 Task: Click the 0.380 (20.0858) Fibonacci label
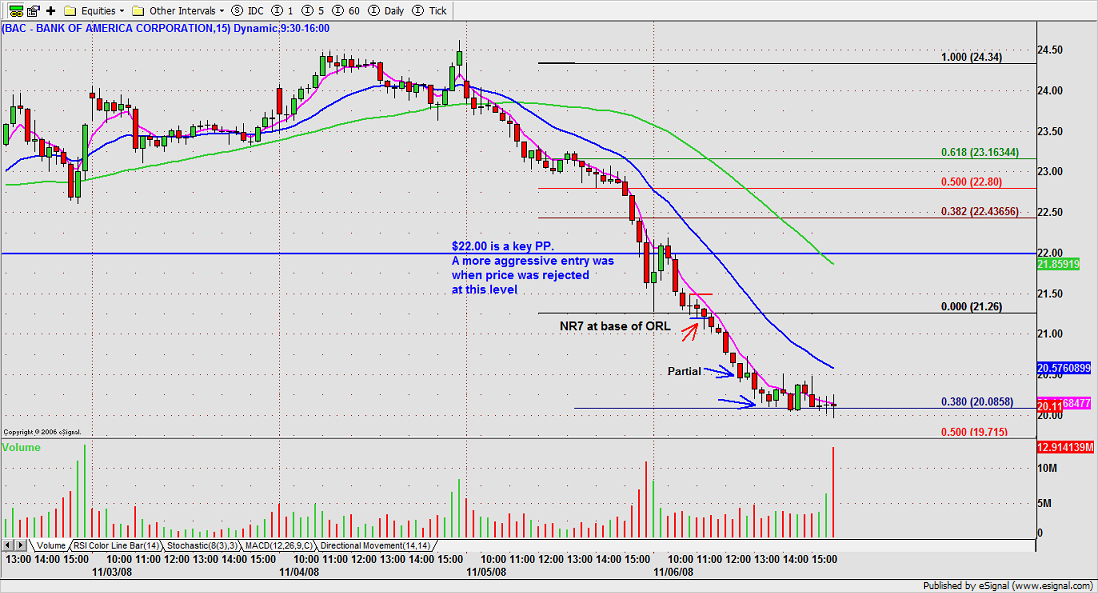tap(977, 402)
